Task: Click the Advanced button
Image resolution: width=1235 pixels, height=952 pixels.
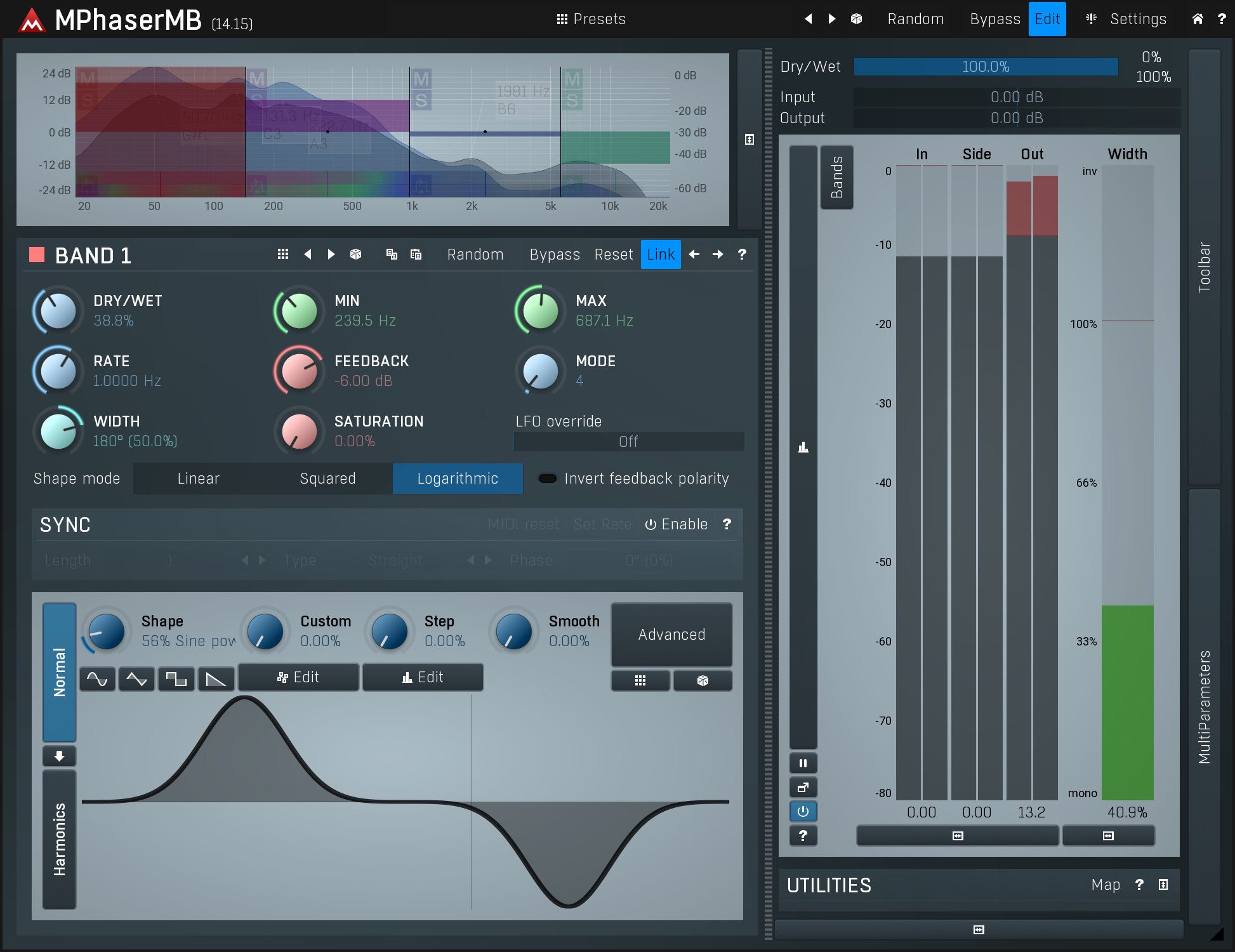Action: point(671,635)
